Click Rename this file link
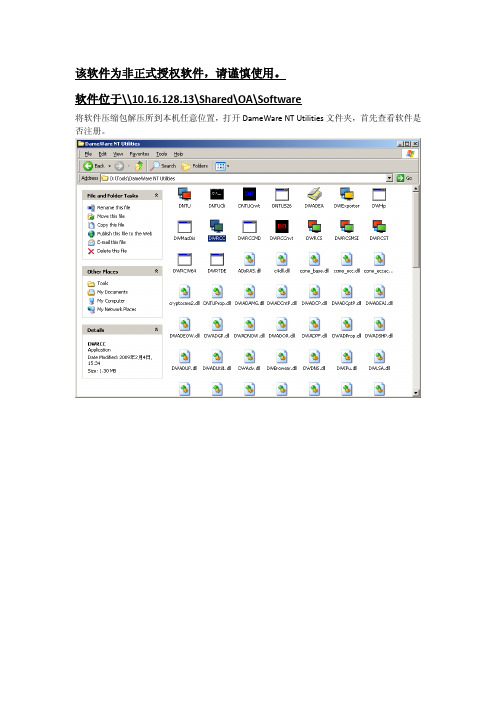 pos(113,208)
